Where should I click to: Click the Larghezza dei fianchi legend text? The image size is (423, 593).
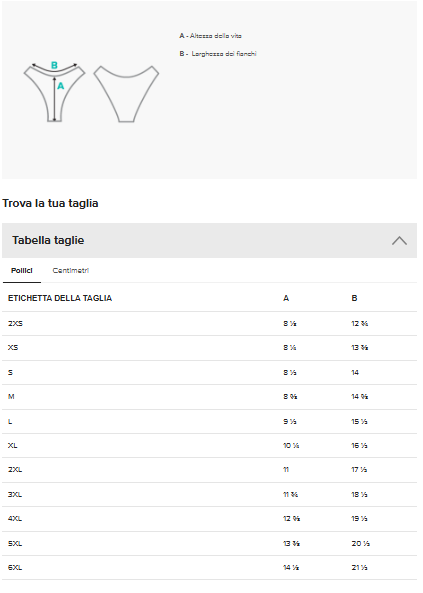tap(220, 54)
